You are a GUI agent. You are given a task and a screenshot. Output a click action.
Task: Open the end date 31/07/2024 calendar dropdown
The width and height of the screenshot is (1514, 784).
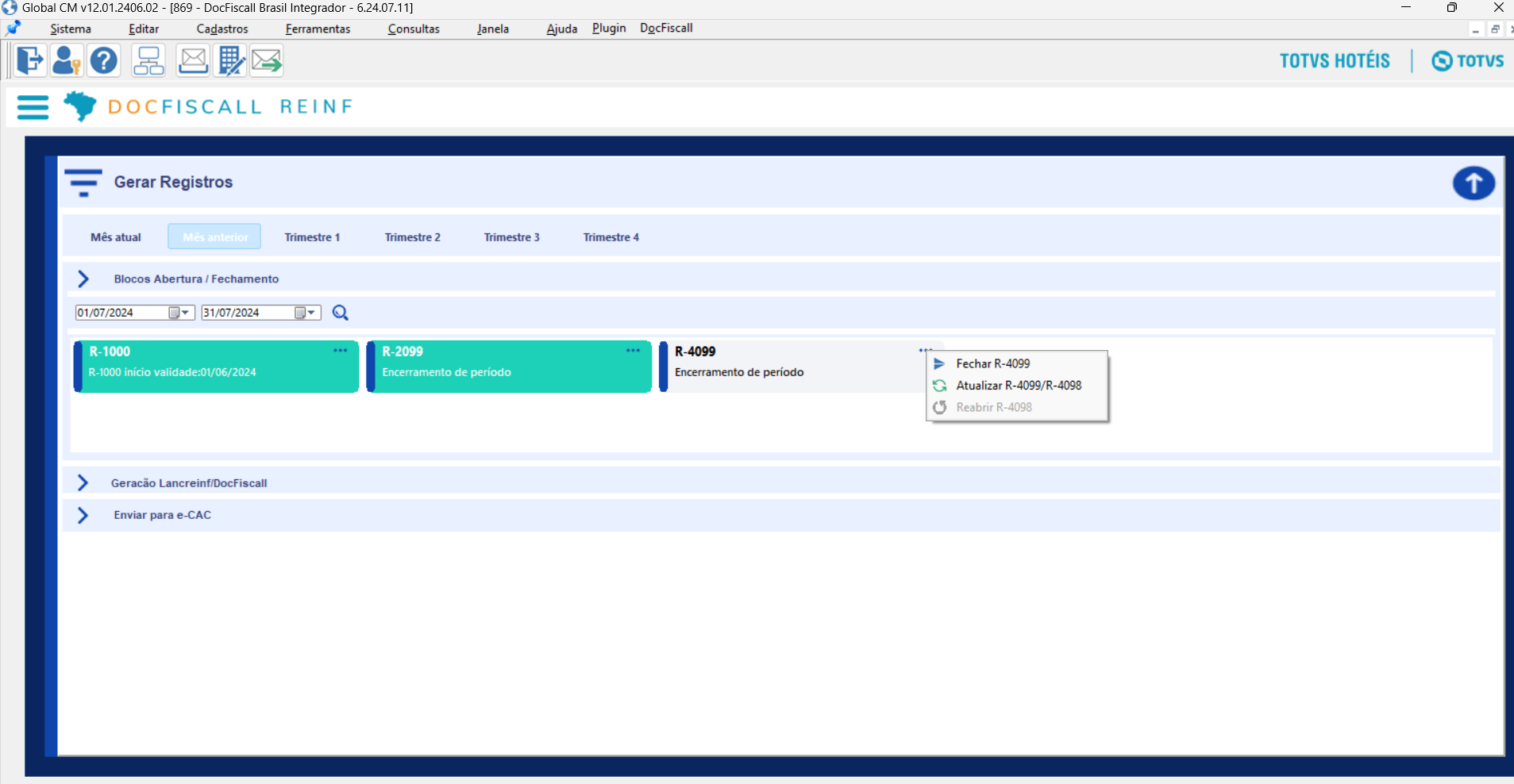(306, 313)
